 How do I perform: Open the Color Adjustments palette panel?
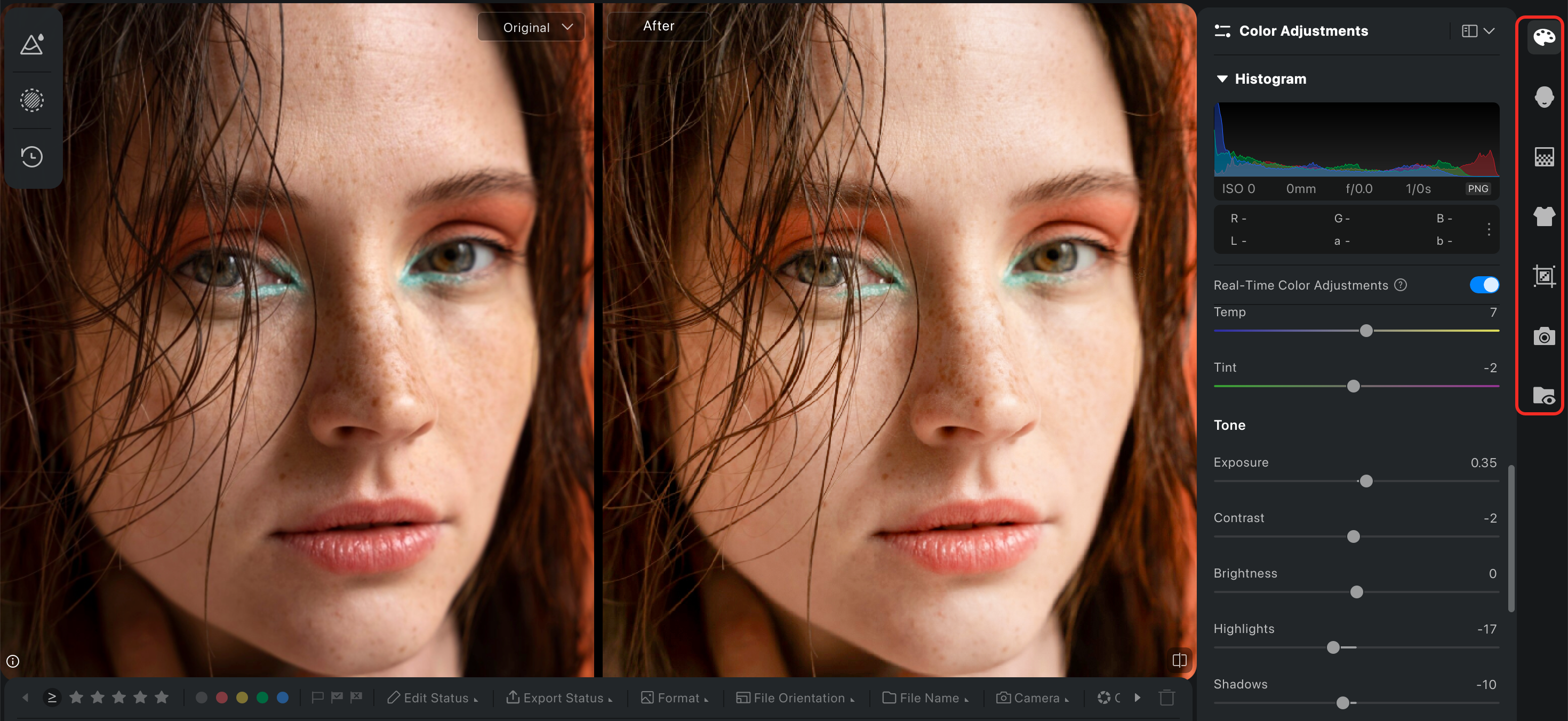click(x=1543, y=37)
